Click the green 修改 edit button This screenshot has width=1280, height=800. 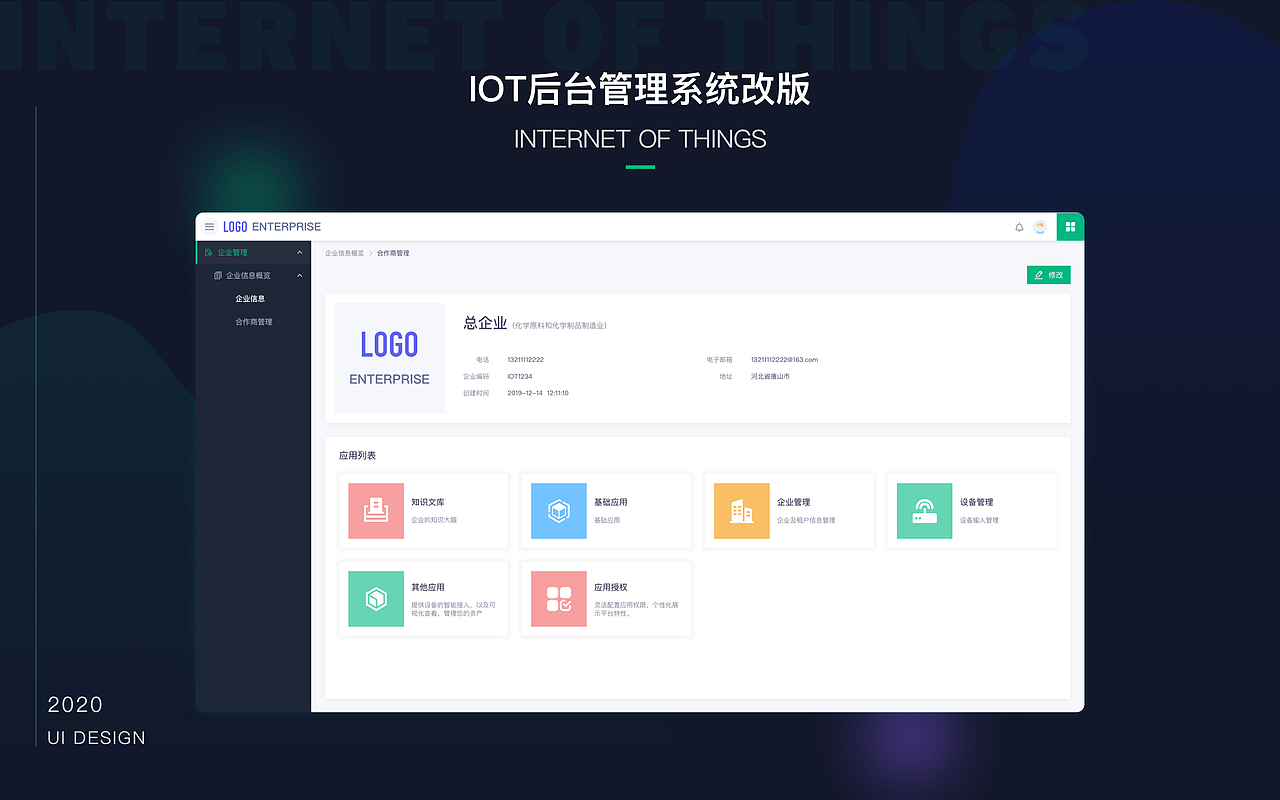[1049, 275]
